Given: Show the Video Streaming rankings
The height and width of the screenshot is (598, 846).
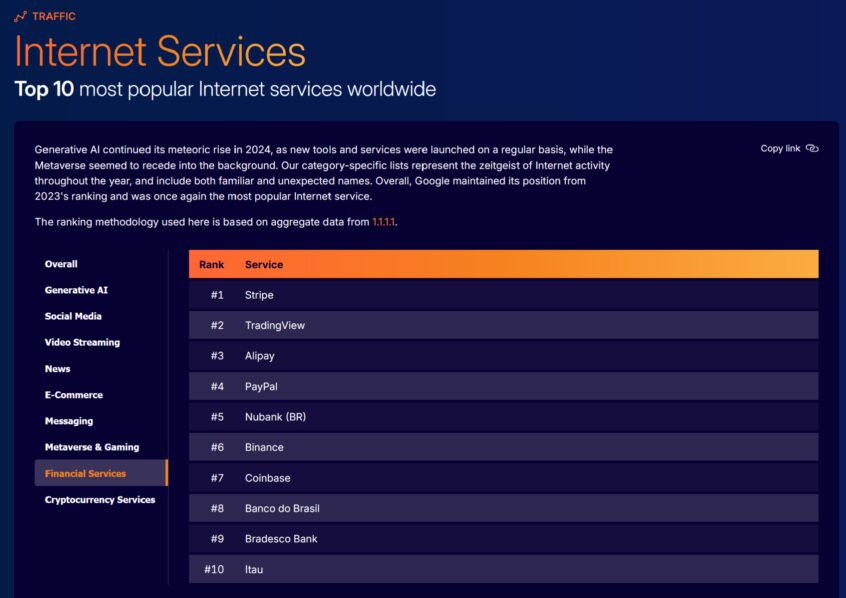Looking at the screenshot, I should [82, 342].
